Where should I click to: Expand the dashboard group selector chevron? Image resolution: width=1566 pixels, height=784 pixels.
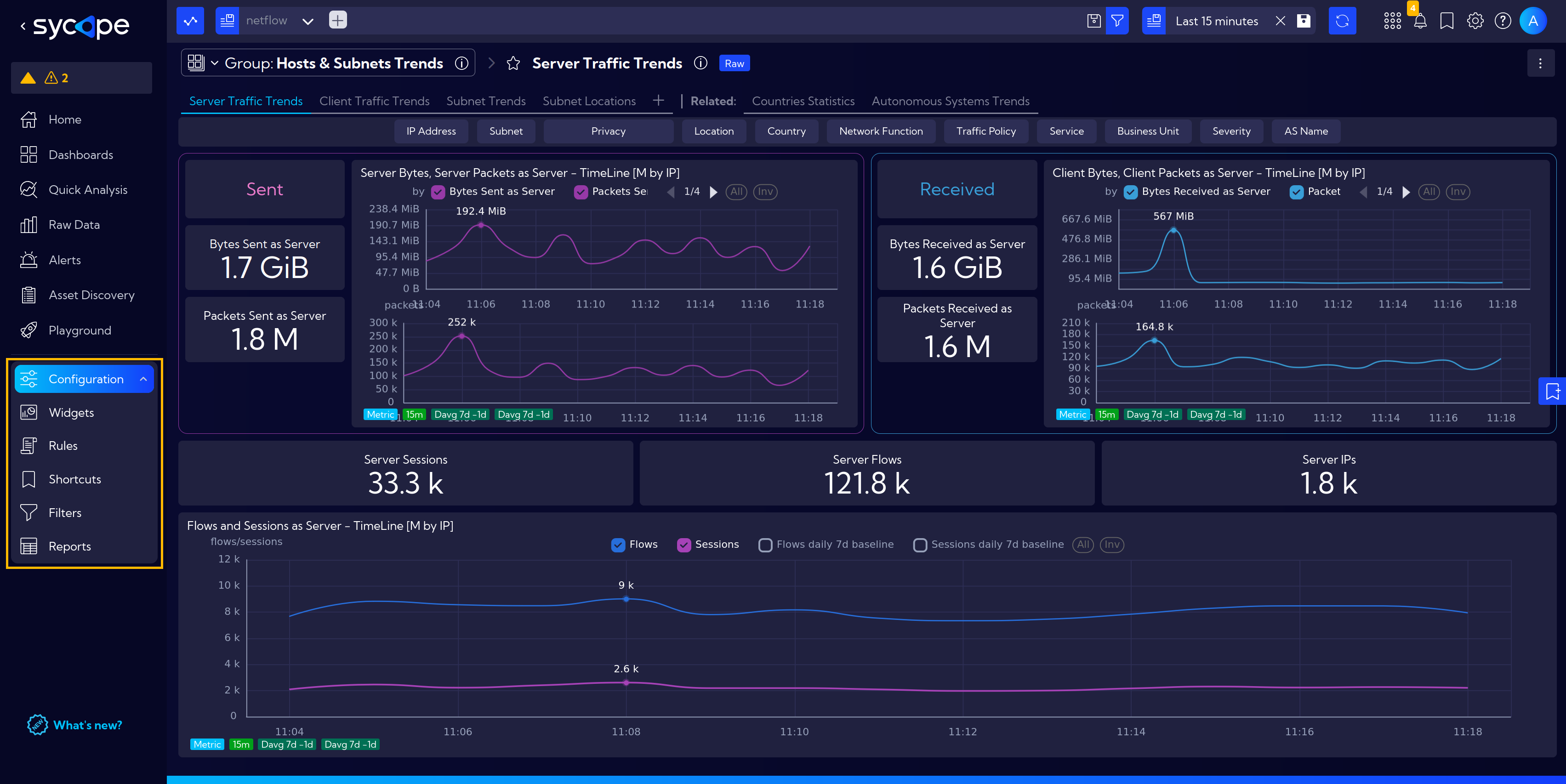coord(215,62)
